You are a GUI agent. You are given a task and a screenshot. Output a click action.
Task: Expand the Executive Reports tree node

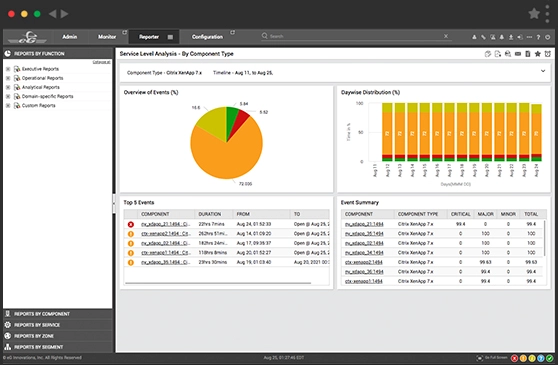coord(8,69)
